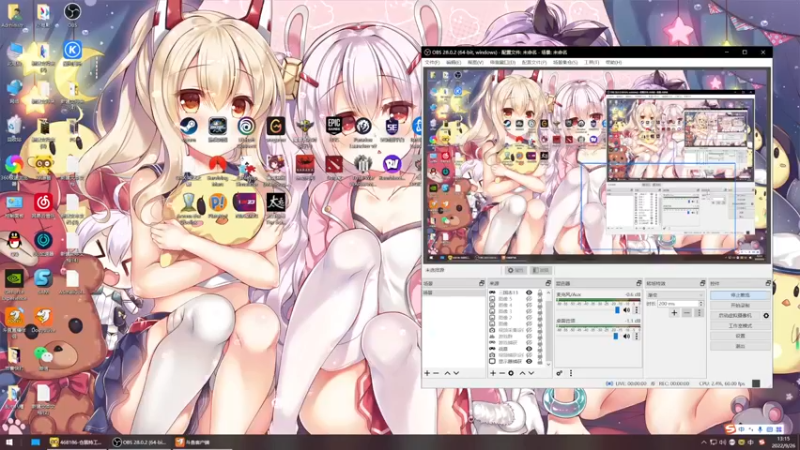Open Steam desktop shortcut

pos(188,130)
